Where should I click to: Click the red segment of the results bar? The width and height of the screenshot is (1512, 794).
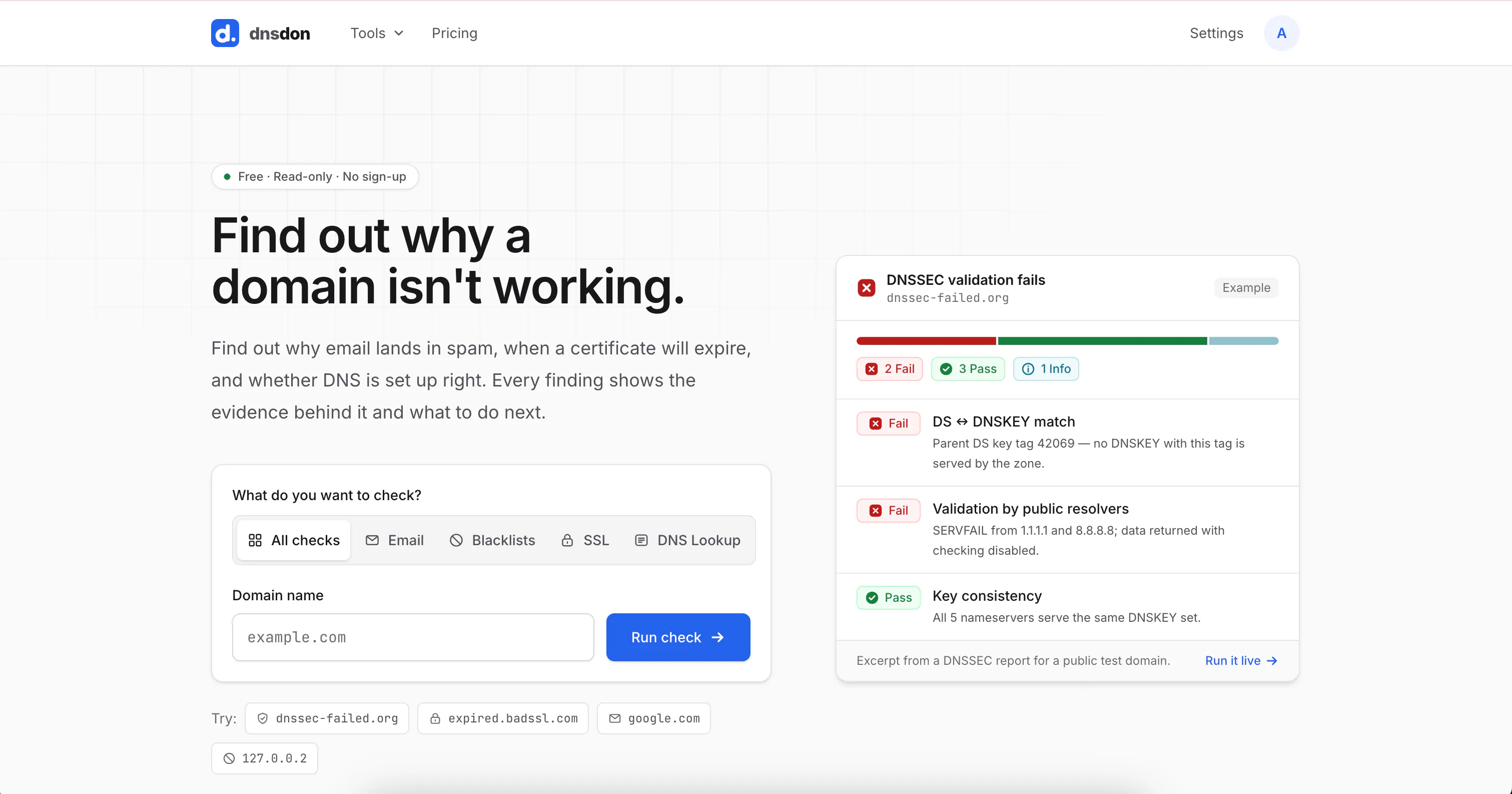pyautogui.click(x=926, y=341)
